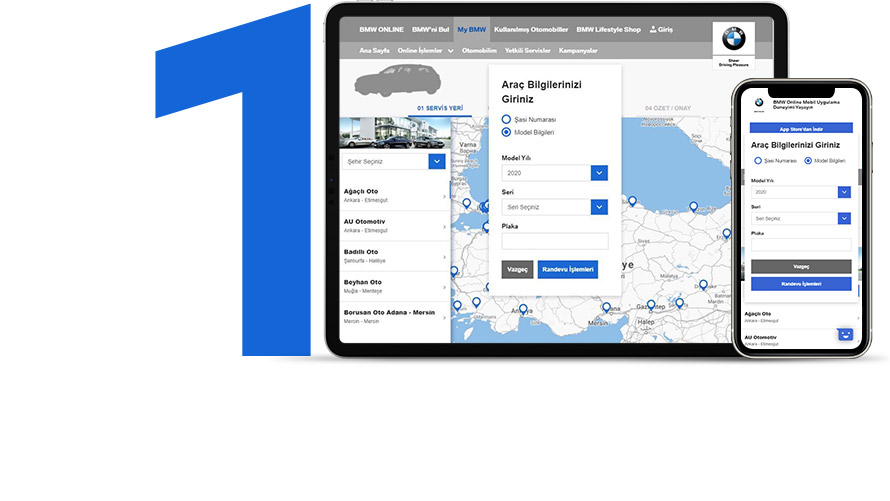Click Randevu İşlemleri button on the tablet
The image size is (890, 501).
pyautogui.click(x=568, y=270)
